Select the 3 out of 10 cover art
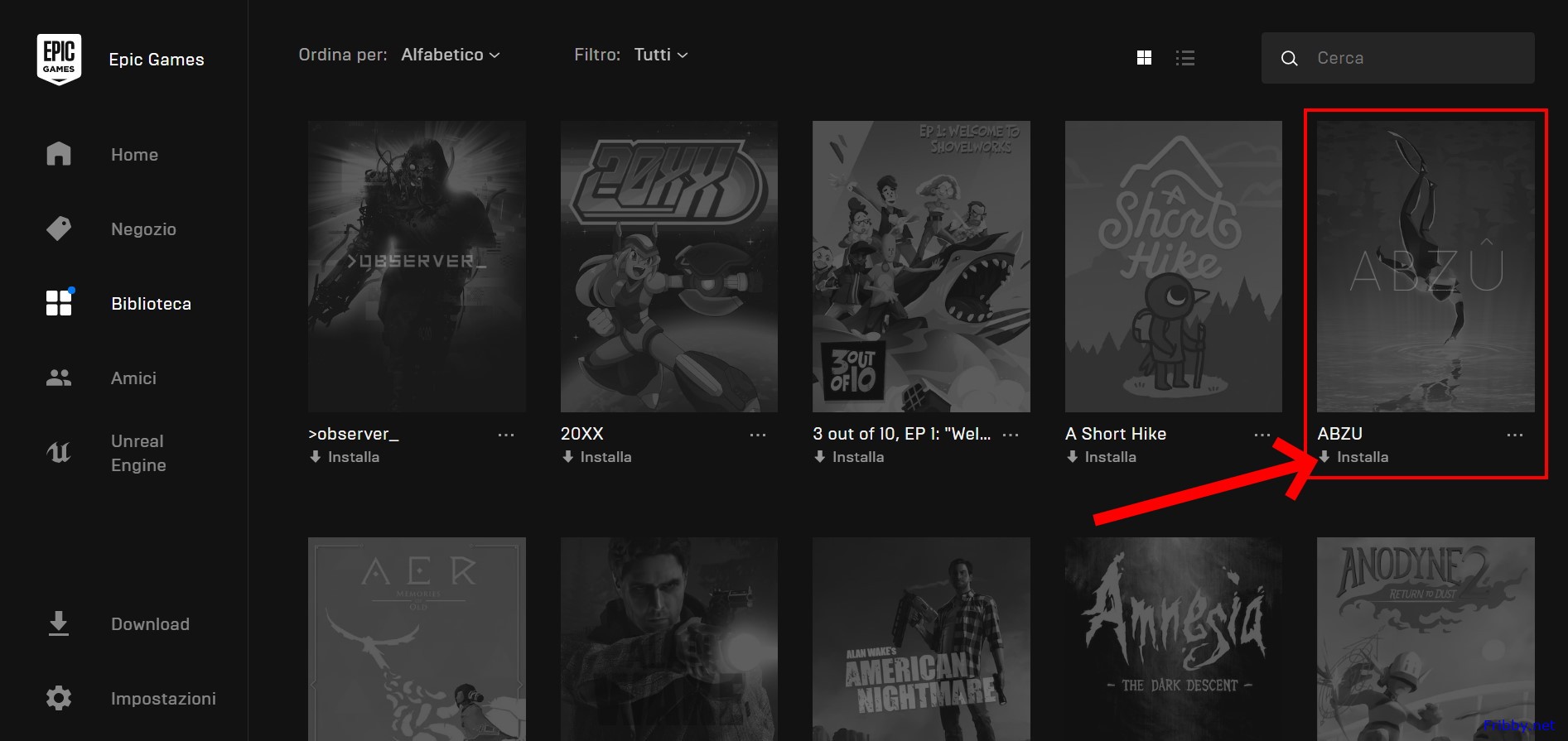The width and height of the screenshot is (1568, 741). (x=921, y=267)
